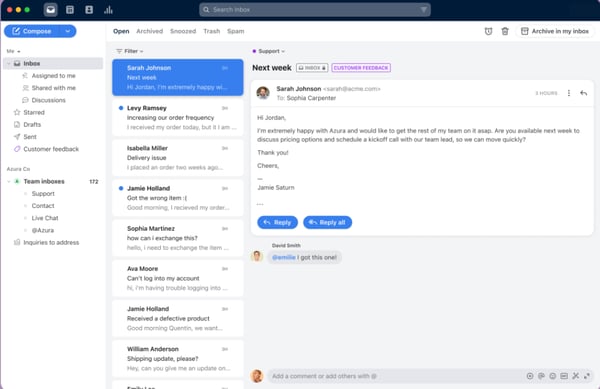Open the analytics bar chart icon
This screenshot has width=600, height=389.
108,10
